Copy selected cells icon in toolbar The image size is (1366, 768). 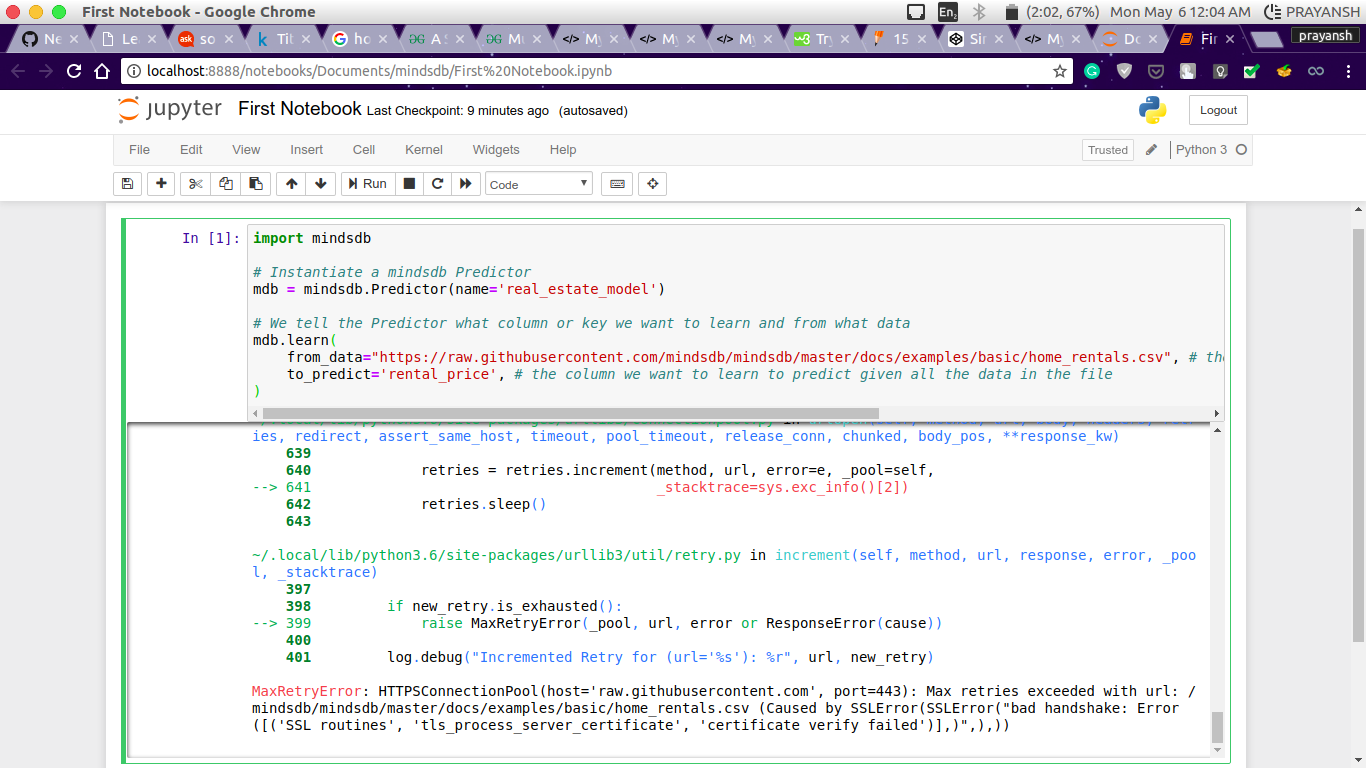coord(226,184)
